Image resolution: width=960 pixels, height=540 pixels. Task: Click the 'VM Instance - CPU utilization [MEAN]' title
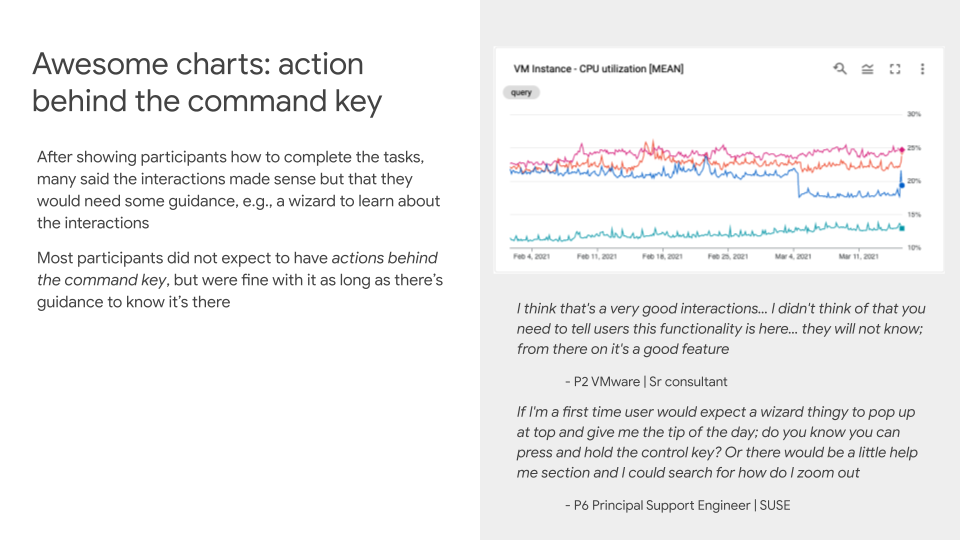584,69
